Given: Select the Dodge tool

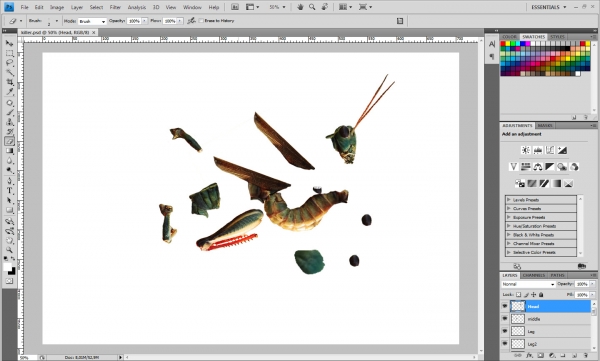Looking at the screenshot, I should click(x=9, y=170).
